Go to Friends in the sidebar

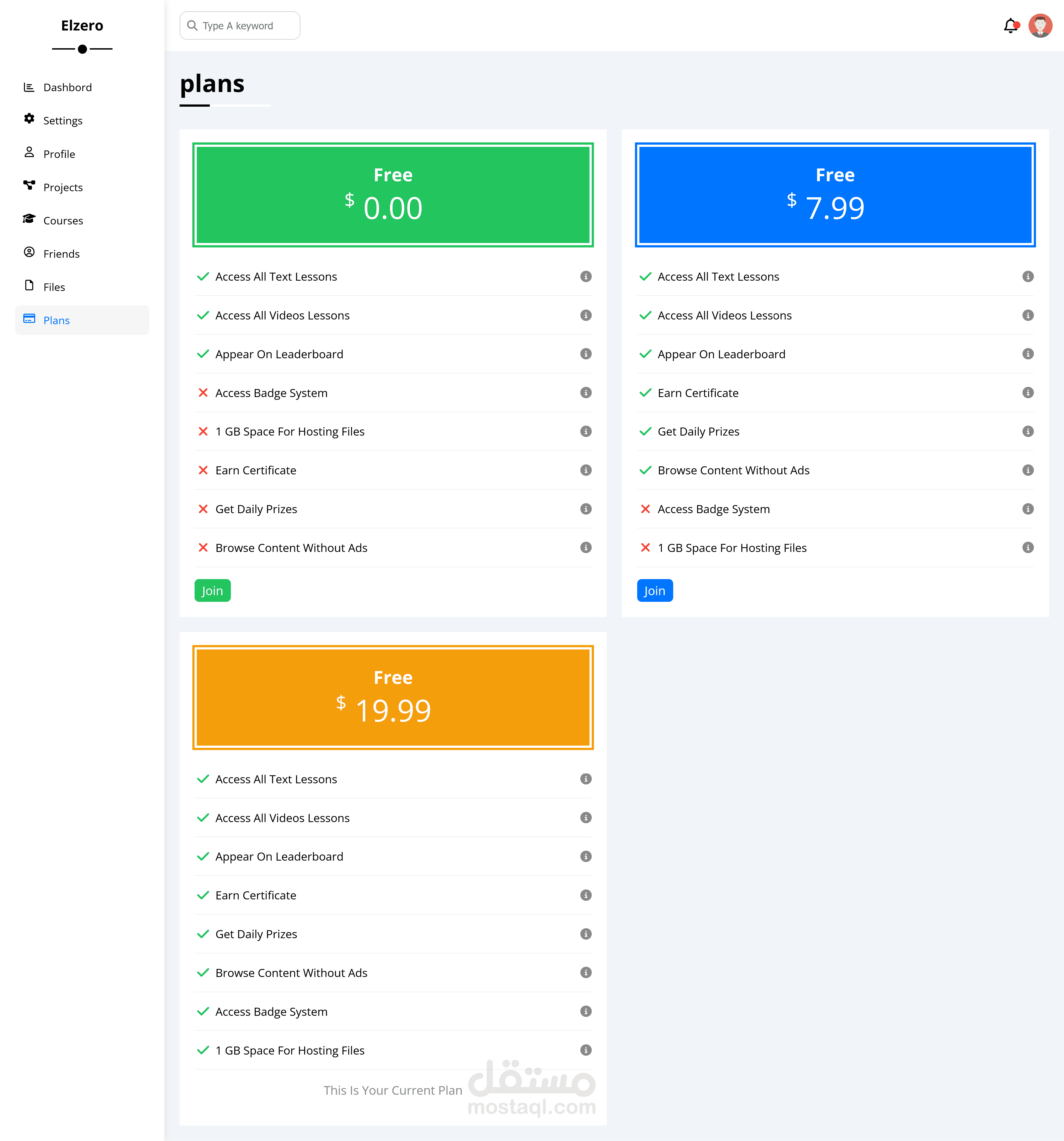pos(61,254)
